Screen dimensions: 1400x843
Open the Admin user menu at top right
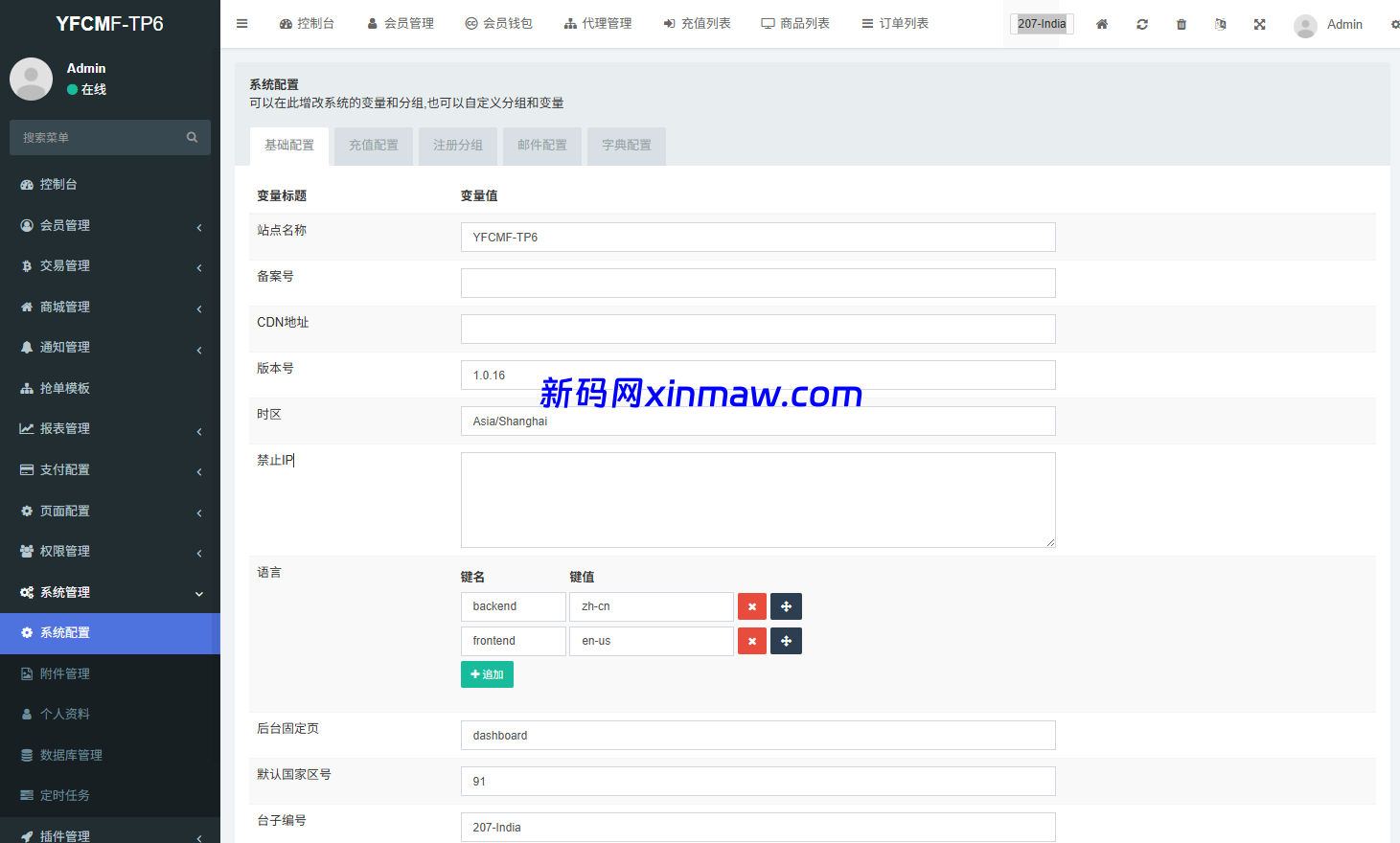click(x=1329, y=25)
